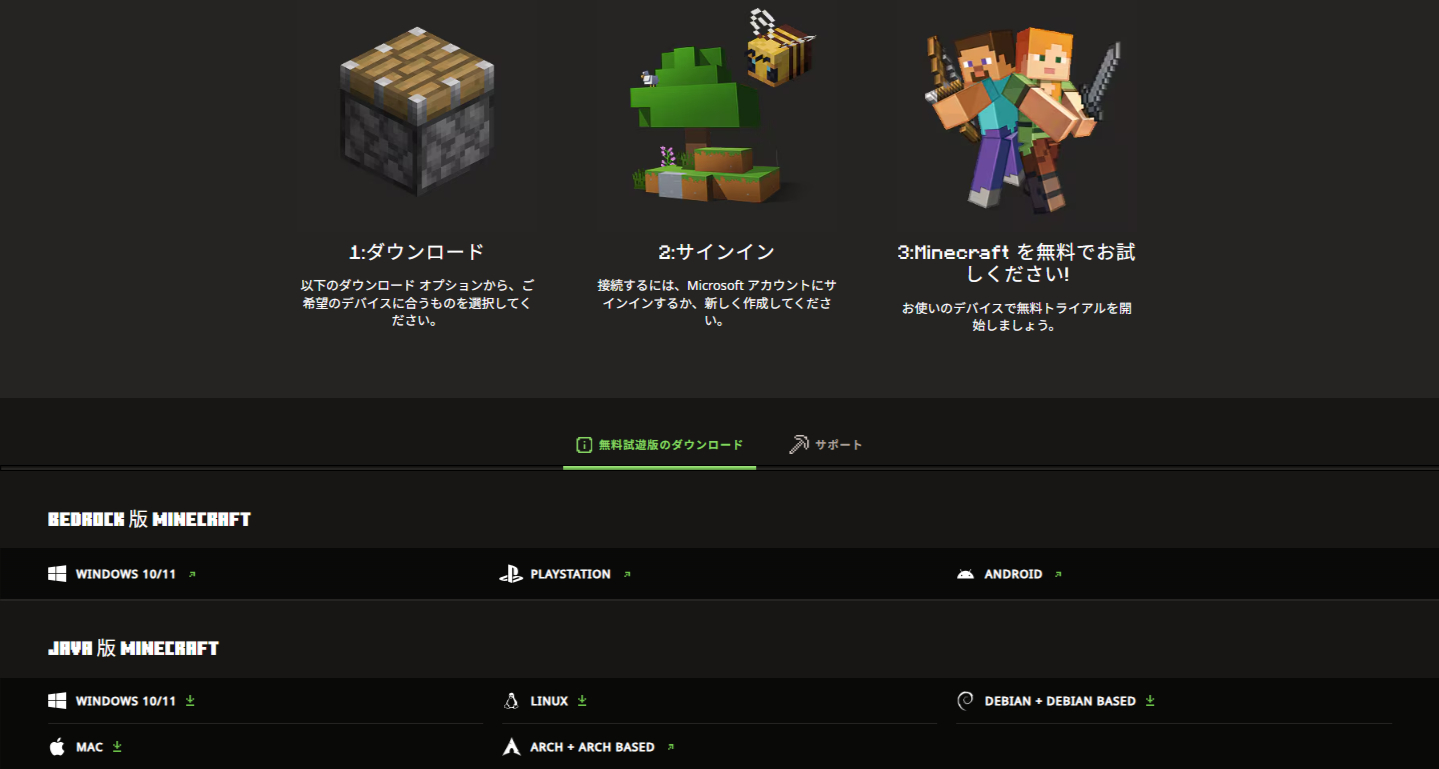Viewport: 1439px width, 769px height.
Task: Download Debian + Debian Based package
Action: (1056, 701)
